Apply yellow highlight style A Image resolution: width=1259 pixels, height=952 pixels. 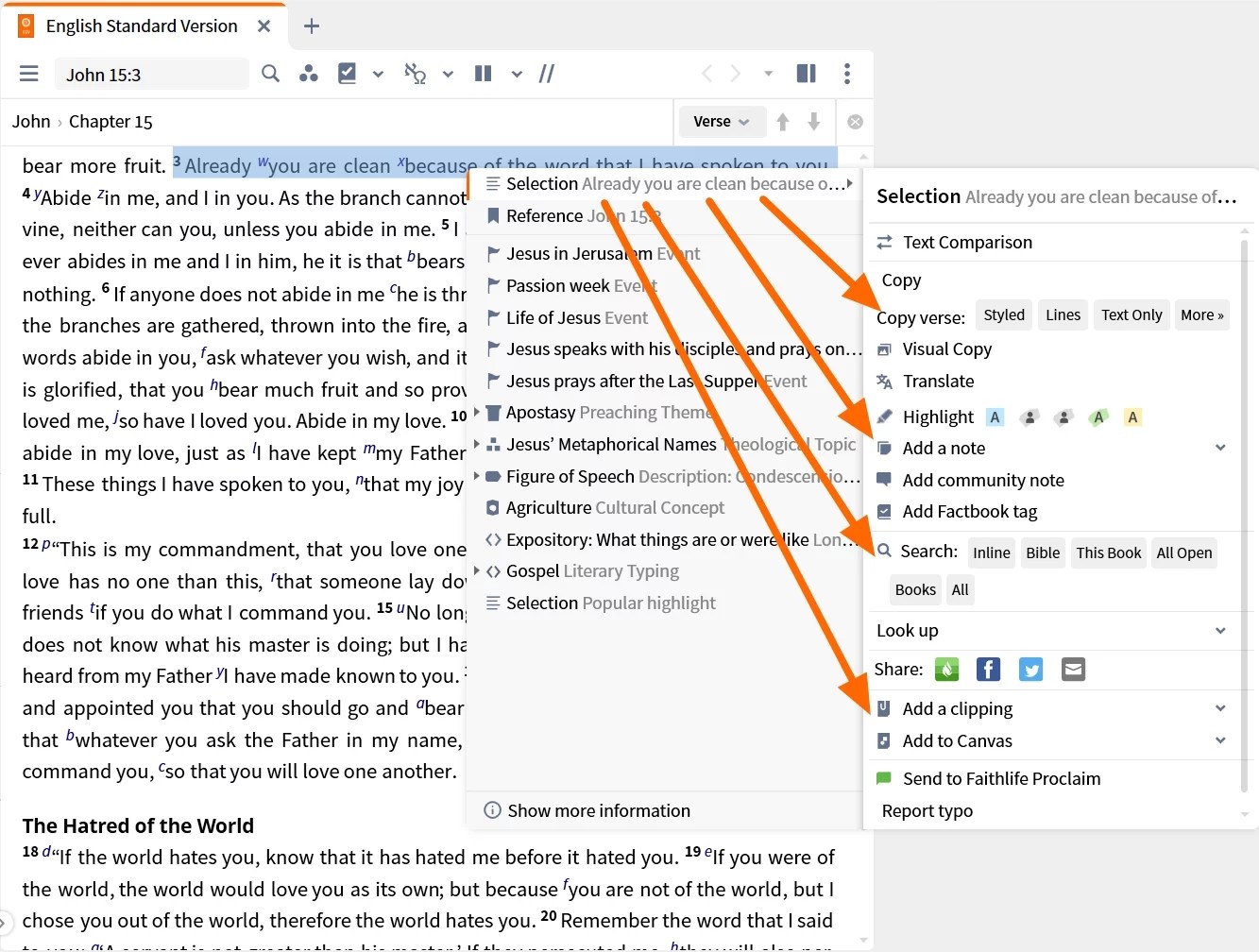click(1132, 417)
